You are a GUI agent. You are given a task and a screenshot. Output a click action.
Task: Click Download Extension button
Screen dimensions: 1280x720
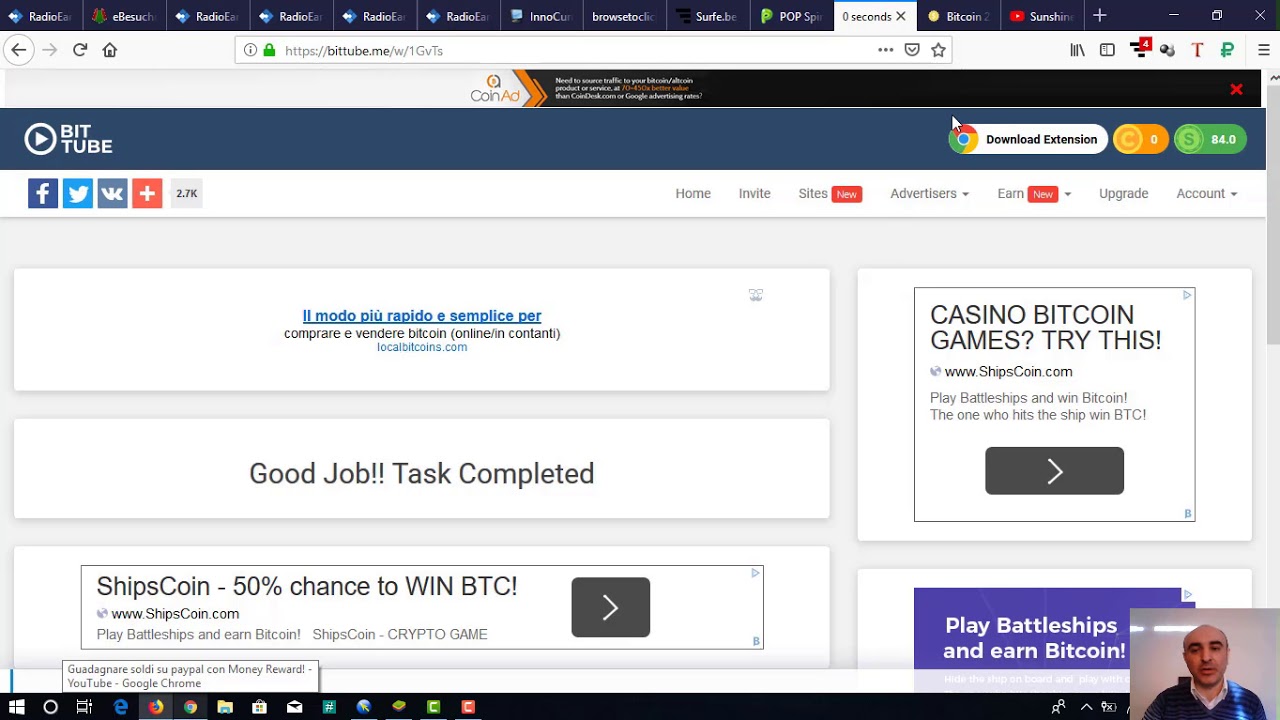[x=1027, y=140]
